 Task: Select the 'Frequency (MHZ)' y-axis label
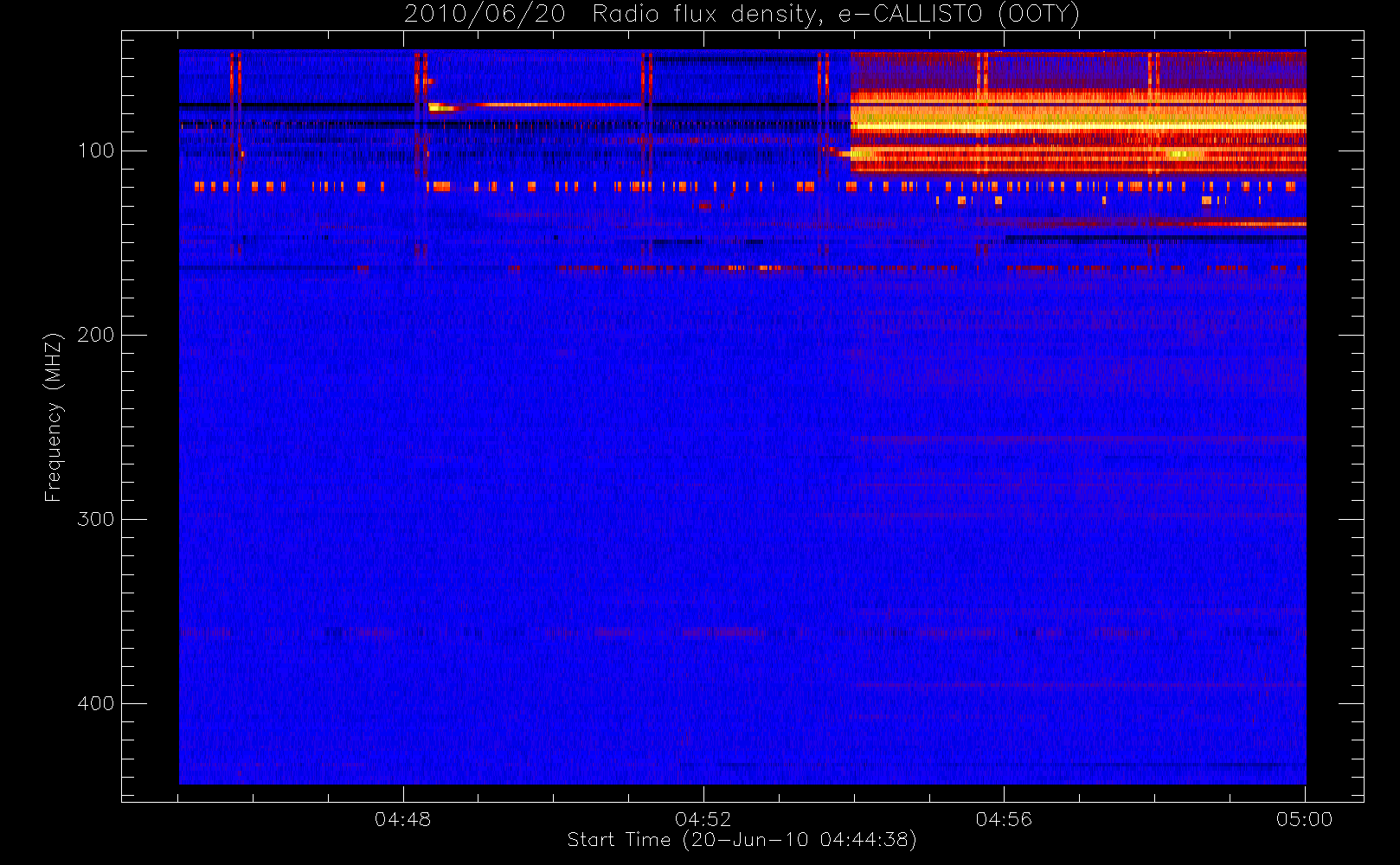54,417
